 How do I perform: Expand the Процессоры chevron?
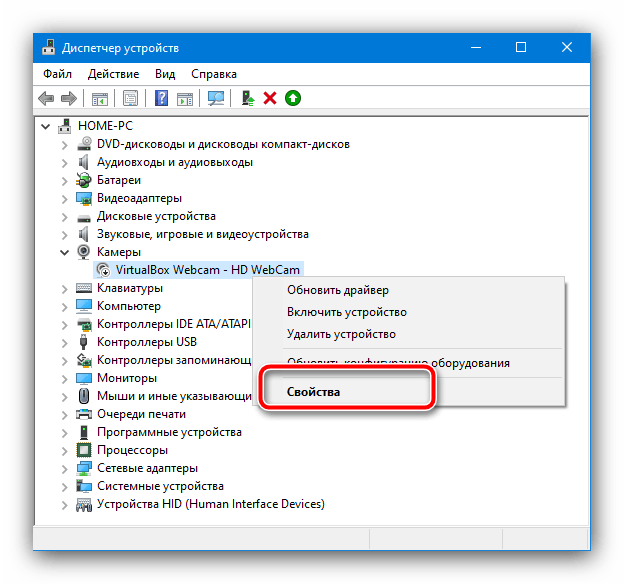[64, 451]
